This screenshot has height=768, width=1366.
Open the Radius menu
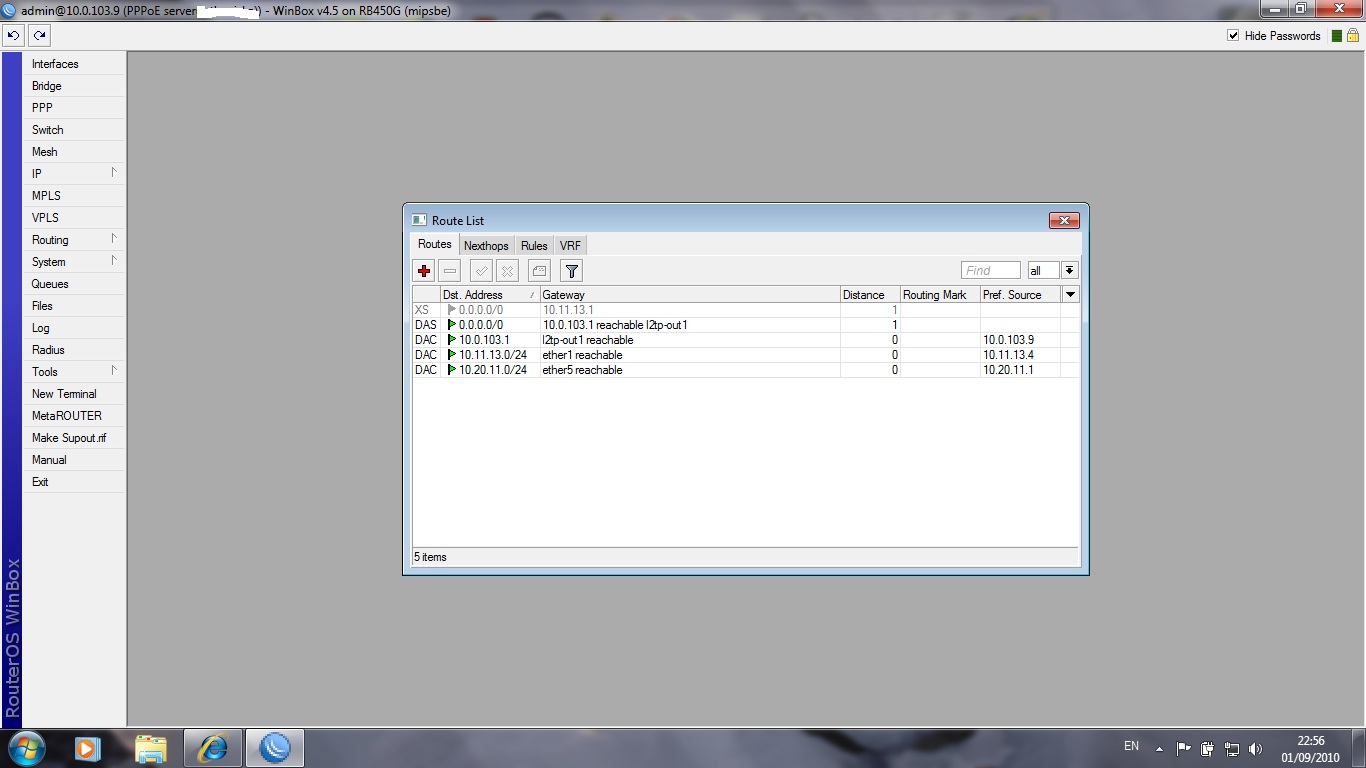(74, 350)
